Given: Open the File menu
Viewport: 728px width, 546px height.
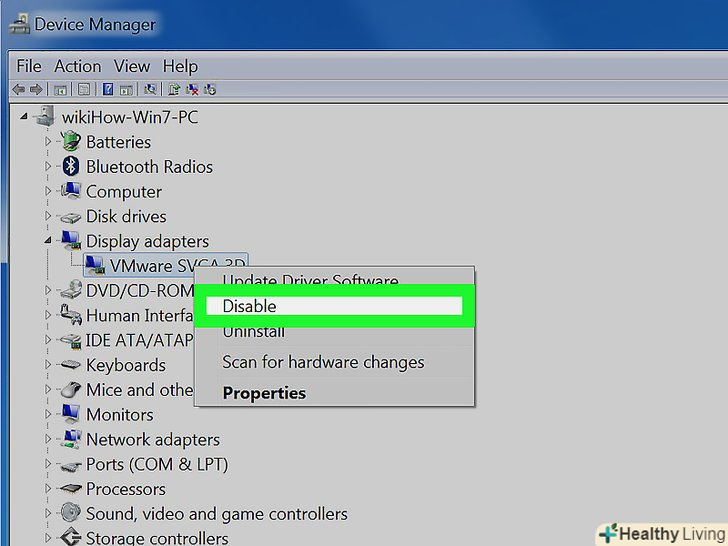Looking at the screenshot, I should tap(29, 66).
